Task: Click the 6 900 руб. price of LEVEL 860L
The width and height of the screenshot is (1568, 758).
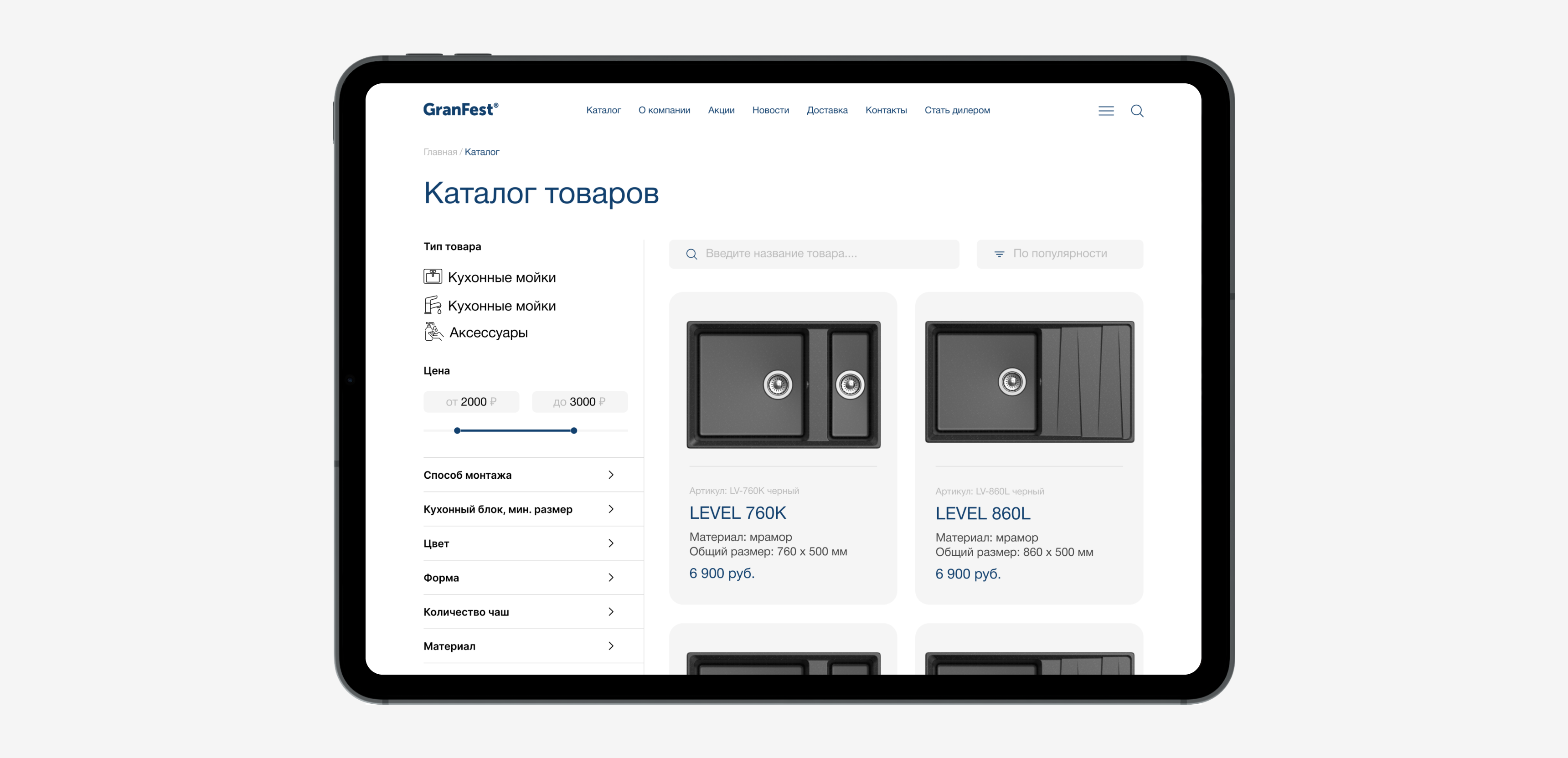Action: [x=968, y=574]
